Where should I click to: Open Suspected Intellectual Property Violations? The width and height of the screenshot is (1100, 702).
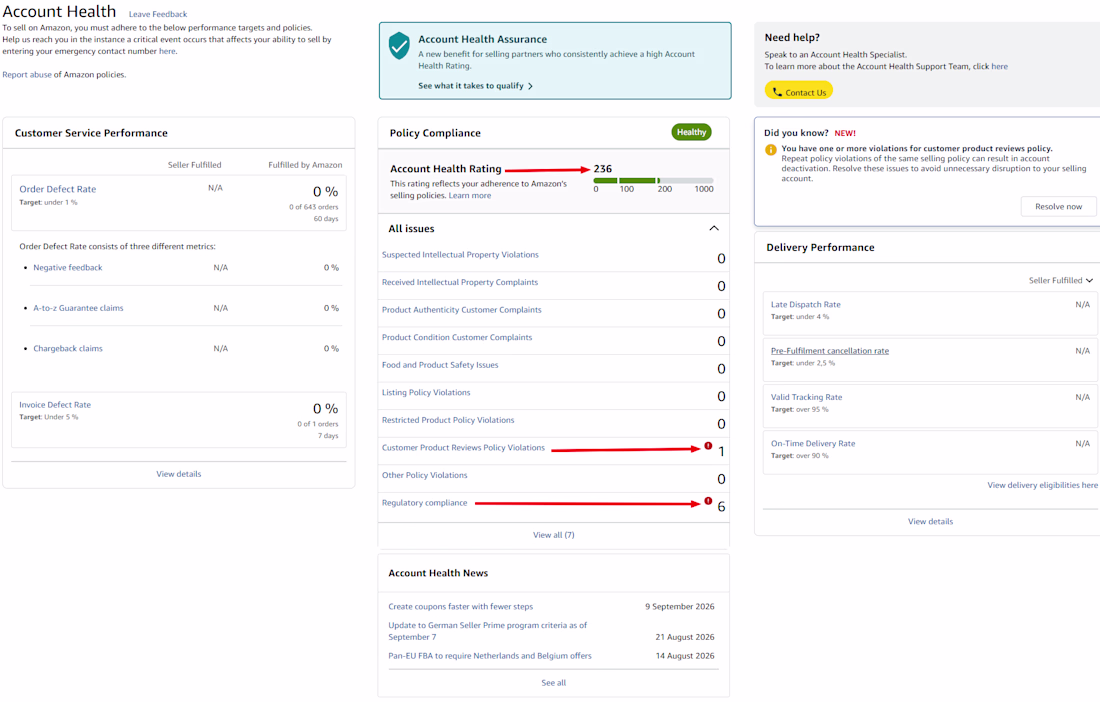(460, 255)
